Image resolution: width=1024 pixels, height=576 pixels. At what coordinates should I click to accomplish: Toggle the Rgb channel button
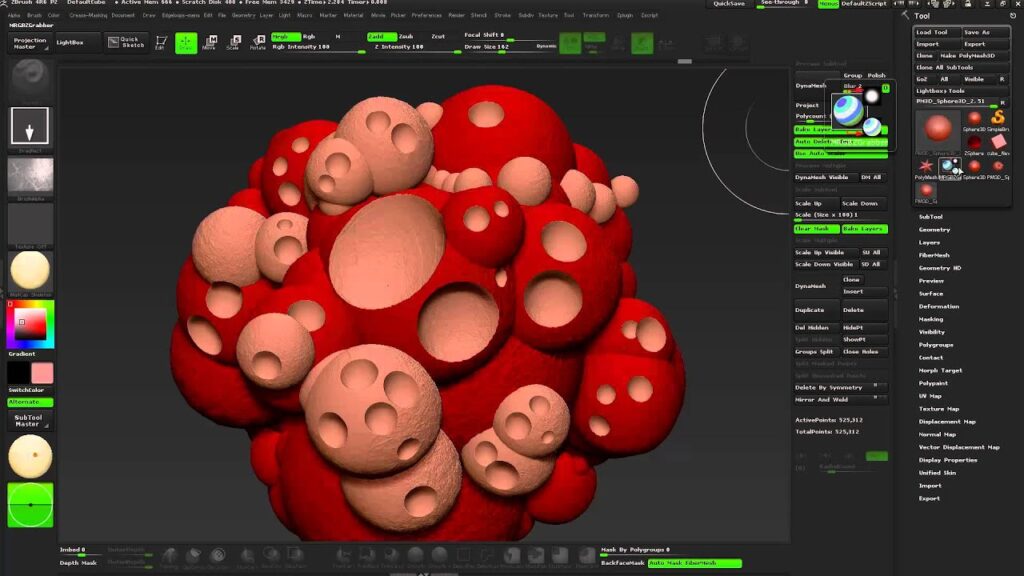(309, 37)
